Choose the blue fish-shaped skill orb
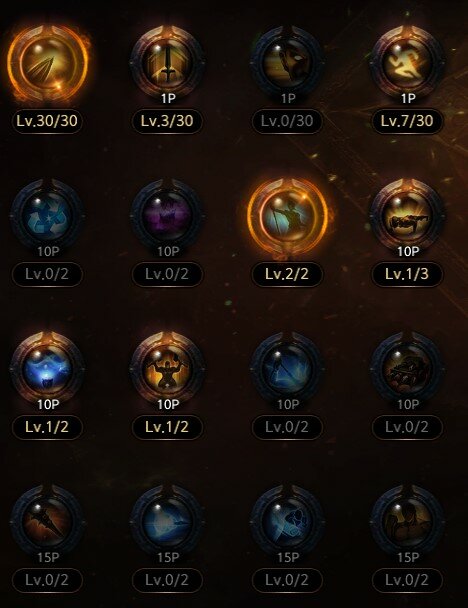The height and width of the screenshot is (608, 468). [168, 522]
